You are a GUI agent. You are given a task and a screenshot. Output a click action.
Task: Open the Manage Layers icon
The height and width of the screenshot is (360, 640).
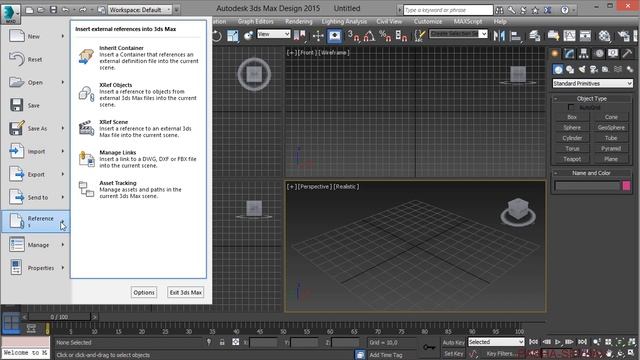tap(535, 36)
